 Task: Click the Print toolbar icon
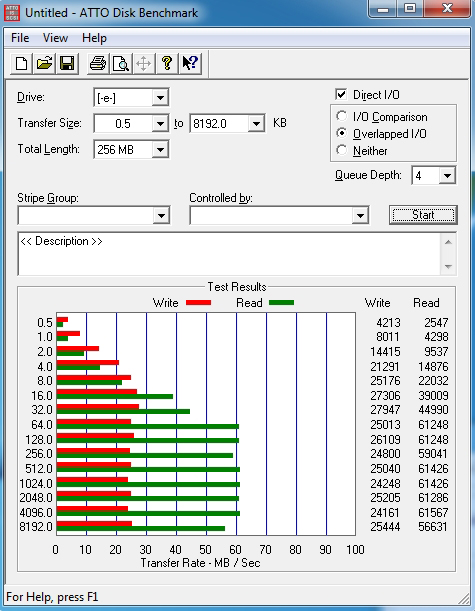[x=98, y=63]
